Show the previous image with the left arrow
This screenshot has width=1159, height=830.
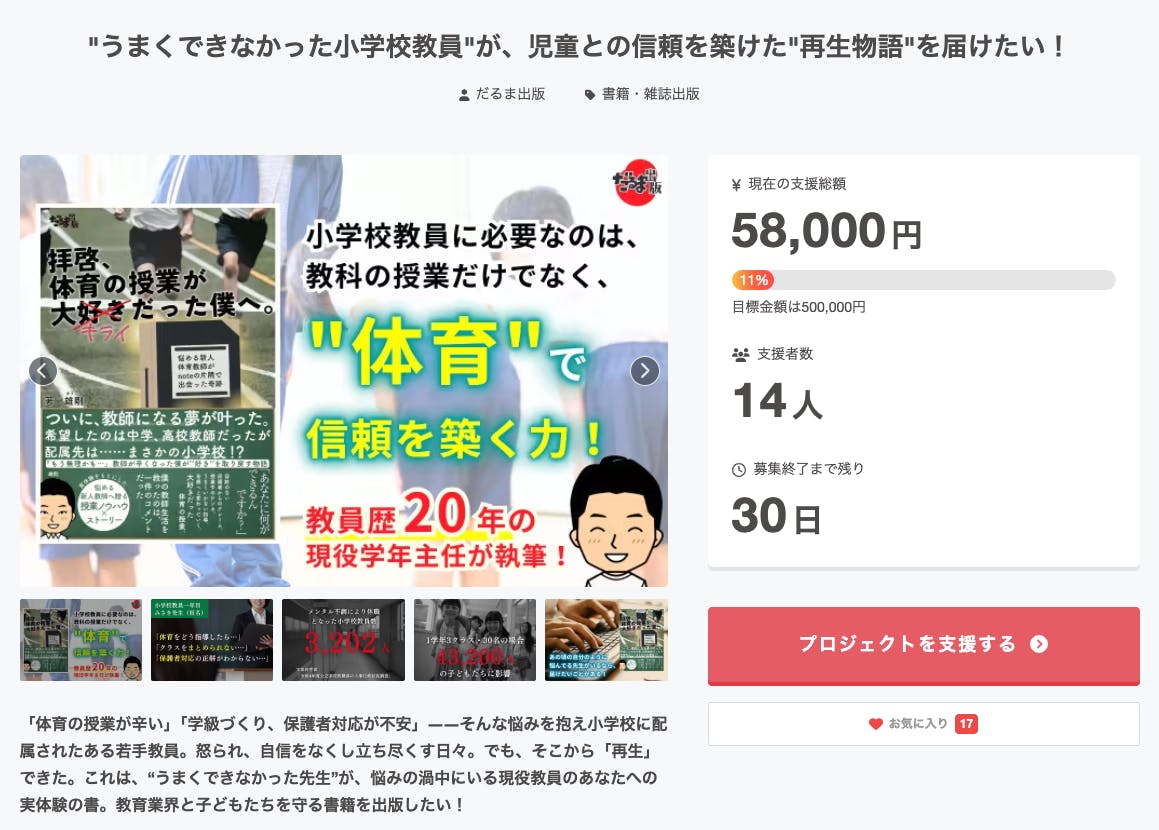pyautogui.click(x=43, y=370)
